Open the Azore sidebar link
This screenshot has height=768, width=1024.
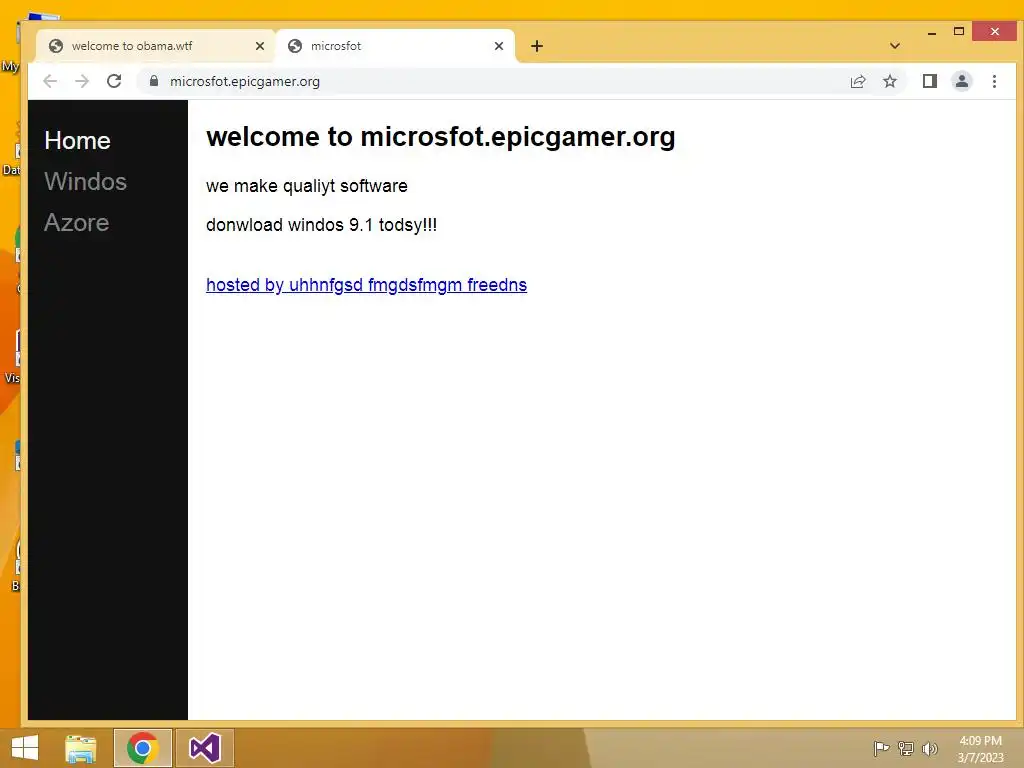pos(76,223)
